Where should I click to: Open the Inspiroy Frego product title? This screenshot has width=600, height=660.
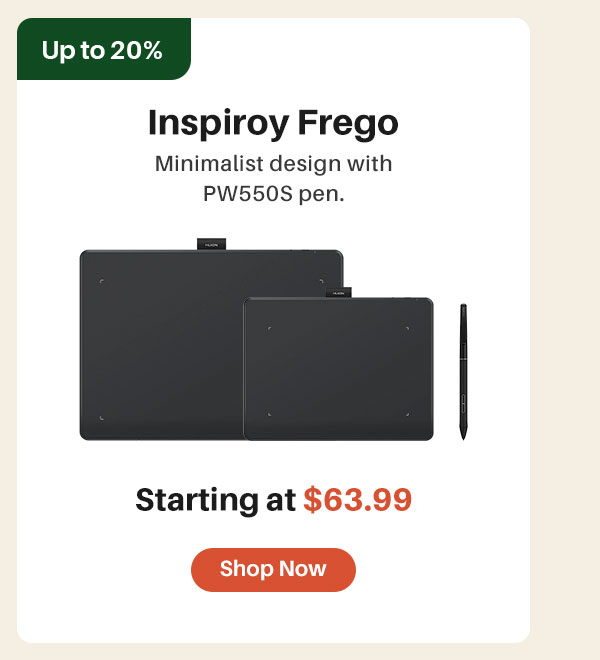tap(273, 122)
